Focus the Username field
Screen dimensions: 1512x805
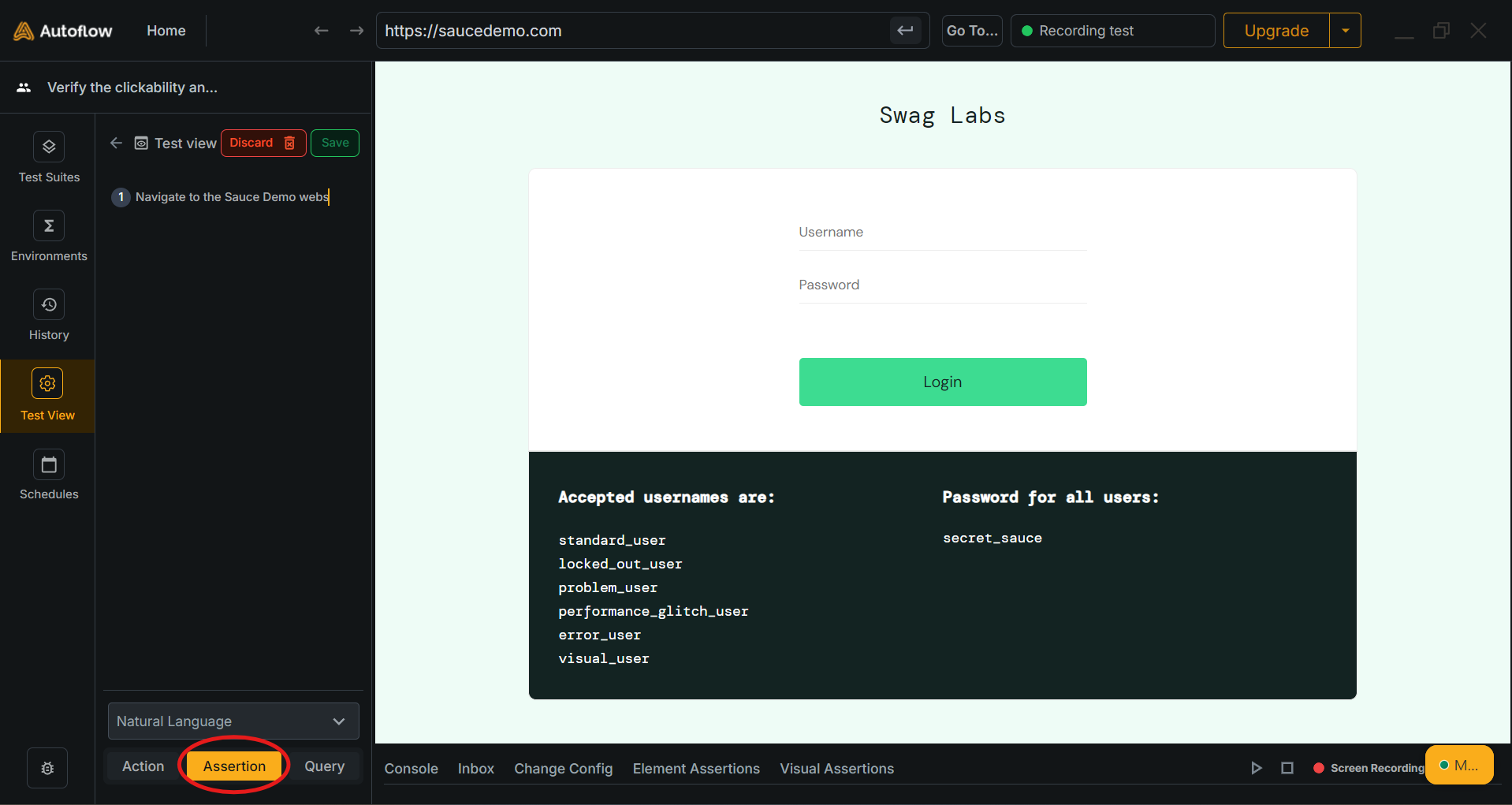[x=943, y=233]
